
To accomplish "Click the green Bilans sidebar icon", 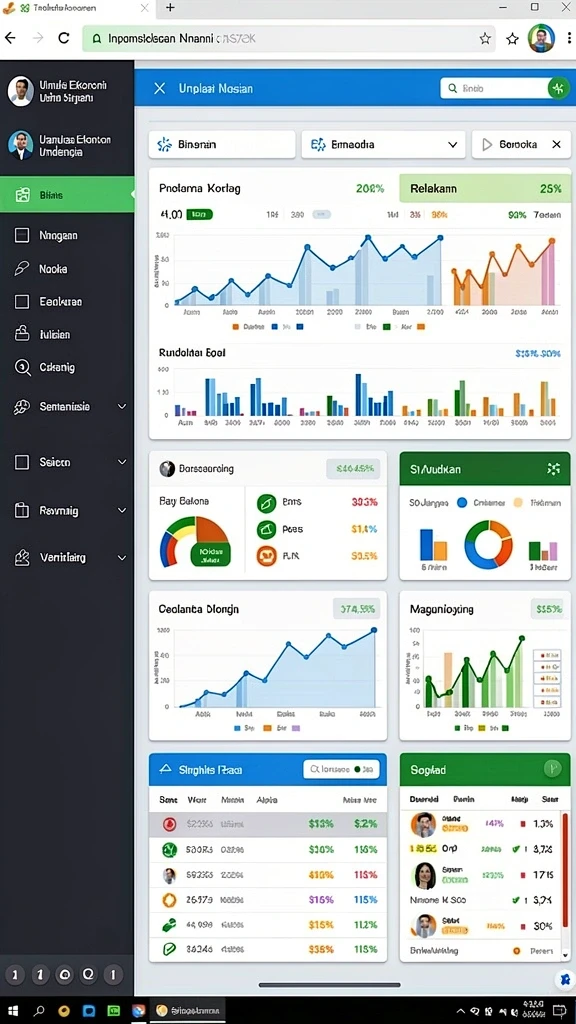I will point(22,195).
